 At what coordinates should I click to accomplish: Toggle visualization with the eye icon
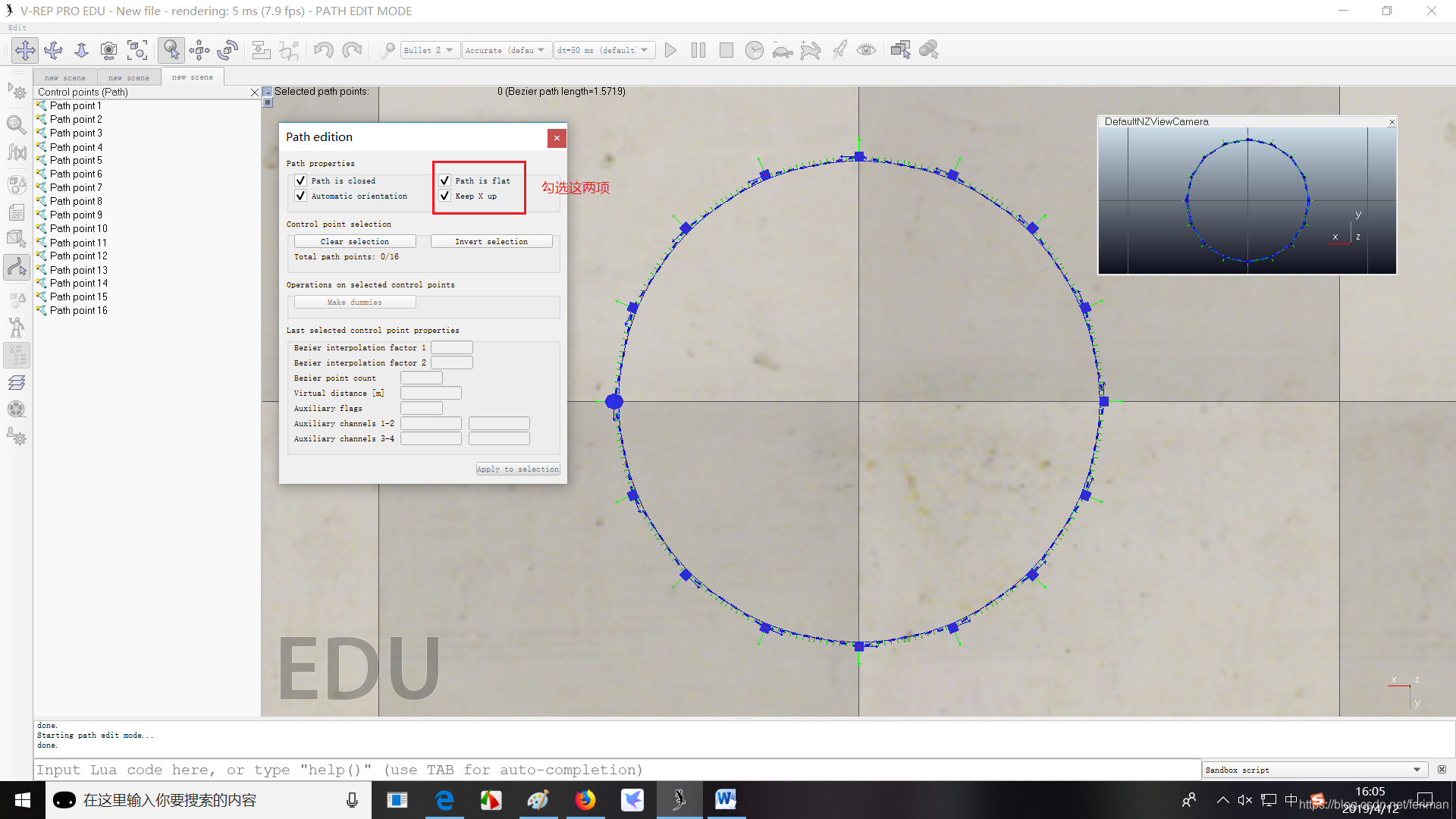[866, 50]
